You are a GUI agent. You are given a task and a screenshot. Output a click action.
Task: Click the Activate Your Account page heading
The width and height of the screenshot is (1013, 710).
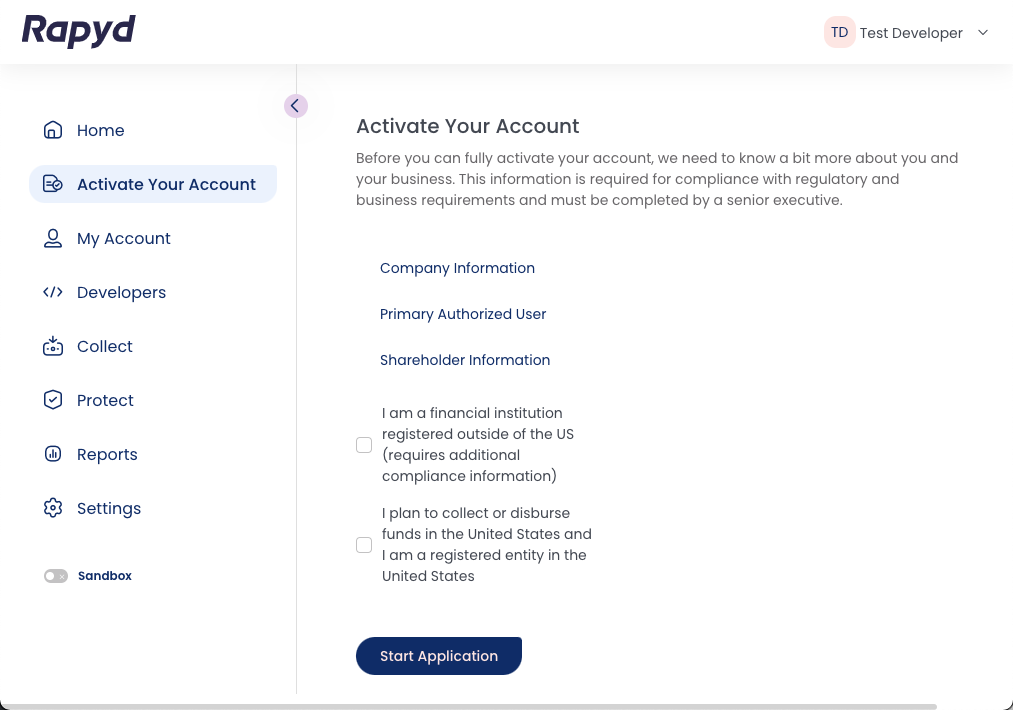468,126
